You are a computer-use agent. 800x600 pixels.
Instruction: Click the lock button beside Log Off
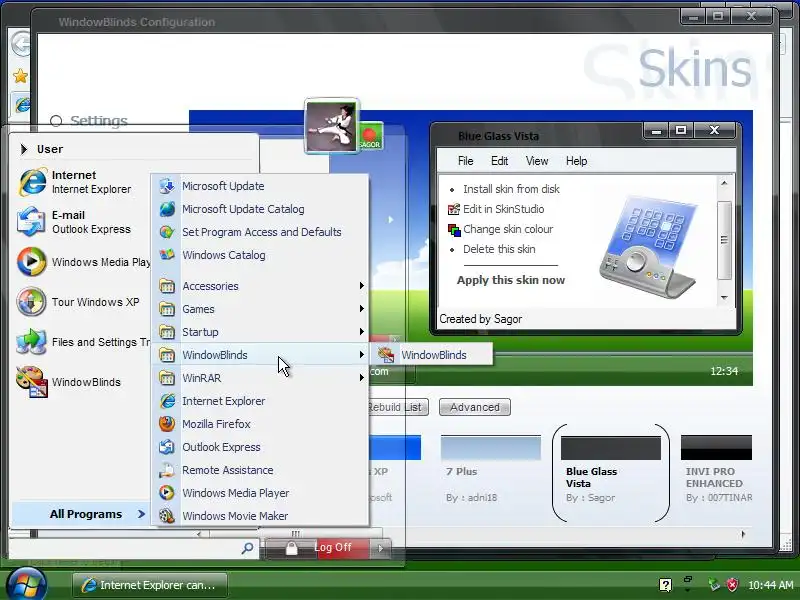[x=291, y=548]
